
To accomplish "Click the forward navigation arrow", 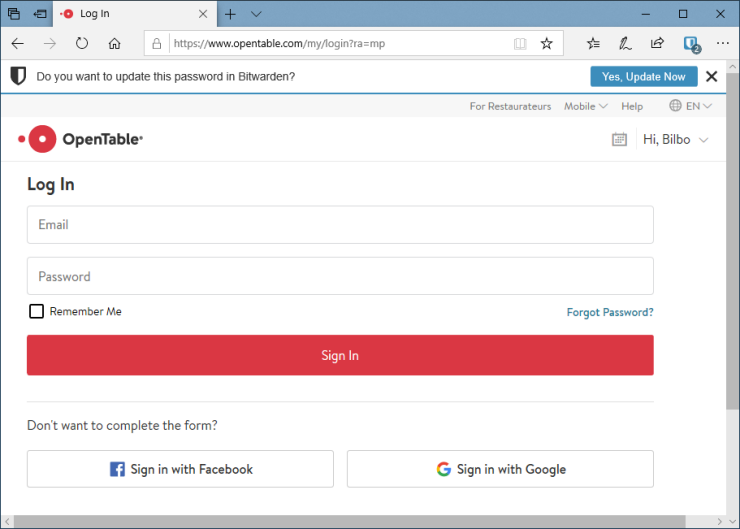I will (50, 43).
